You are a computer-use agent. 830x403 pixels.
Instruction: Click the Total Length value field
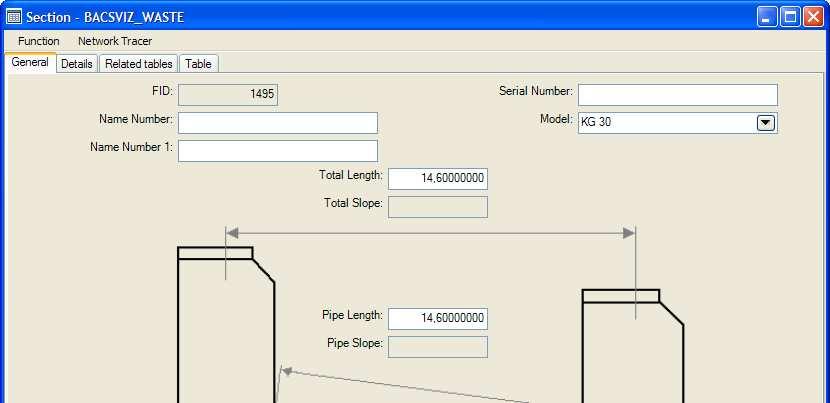point(438,178)
